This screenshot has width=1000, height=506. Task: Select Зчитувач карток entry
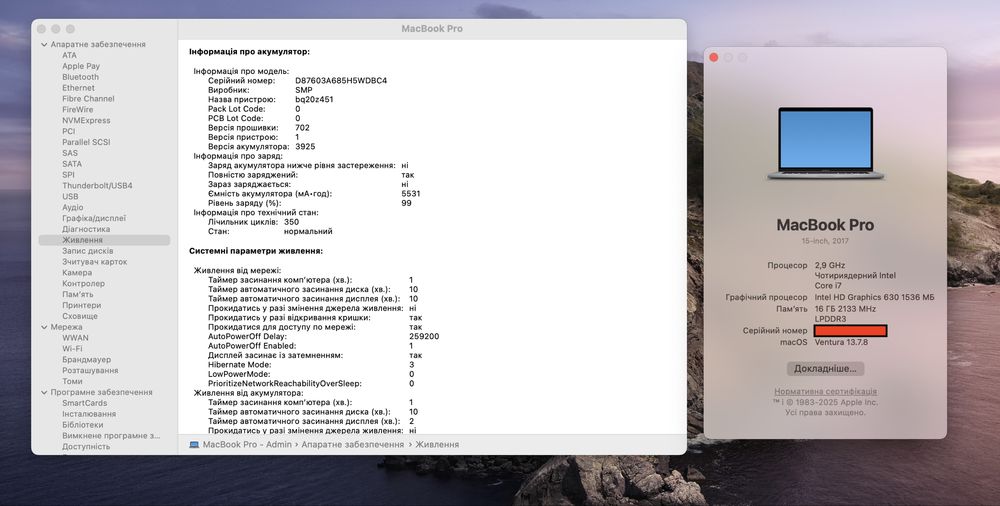click(94, 262)
